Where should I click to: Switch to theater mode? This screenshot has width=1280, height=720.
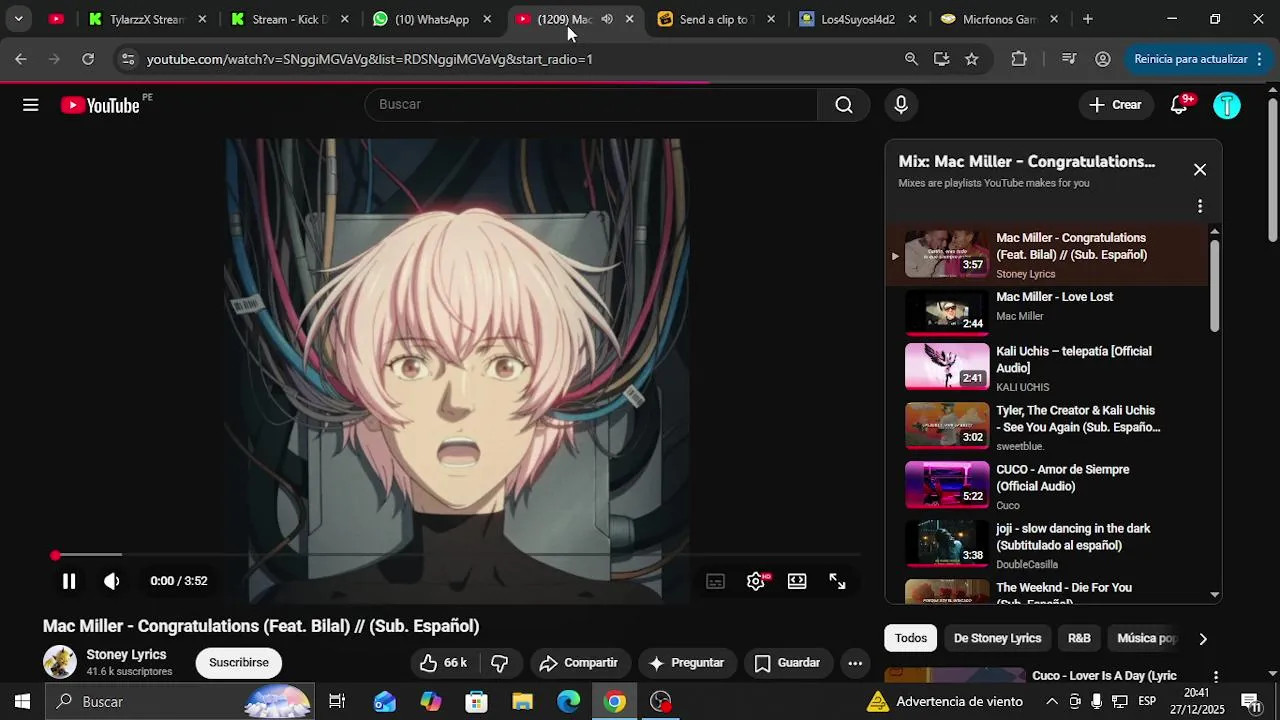[x=797, y=581]
